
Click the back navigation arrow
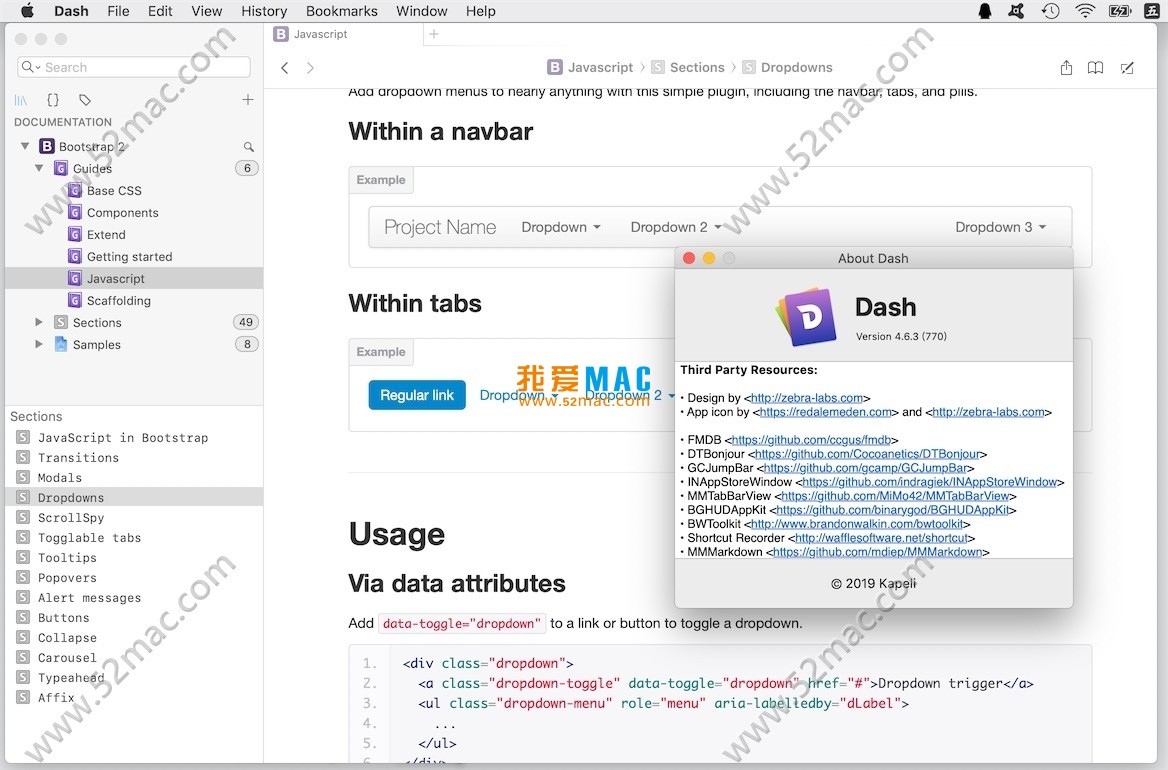coord(285,68)
